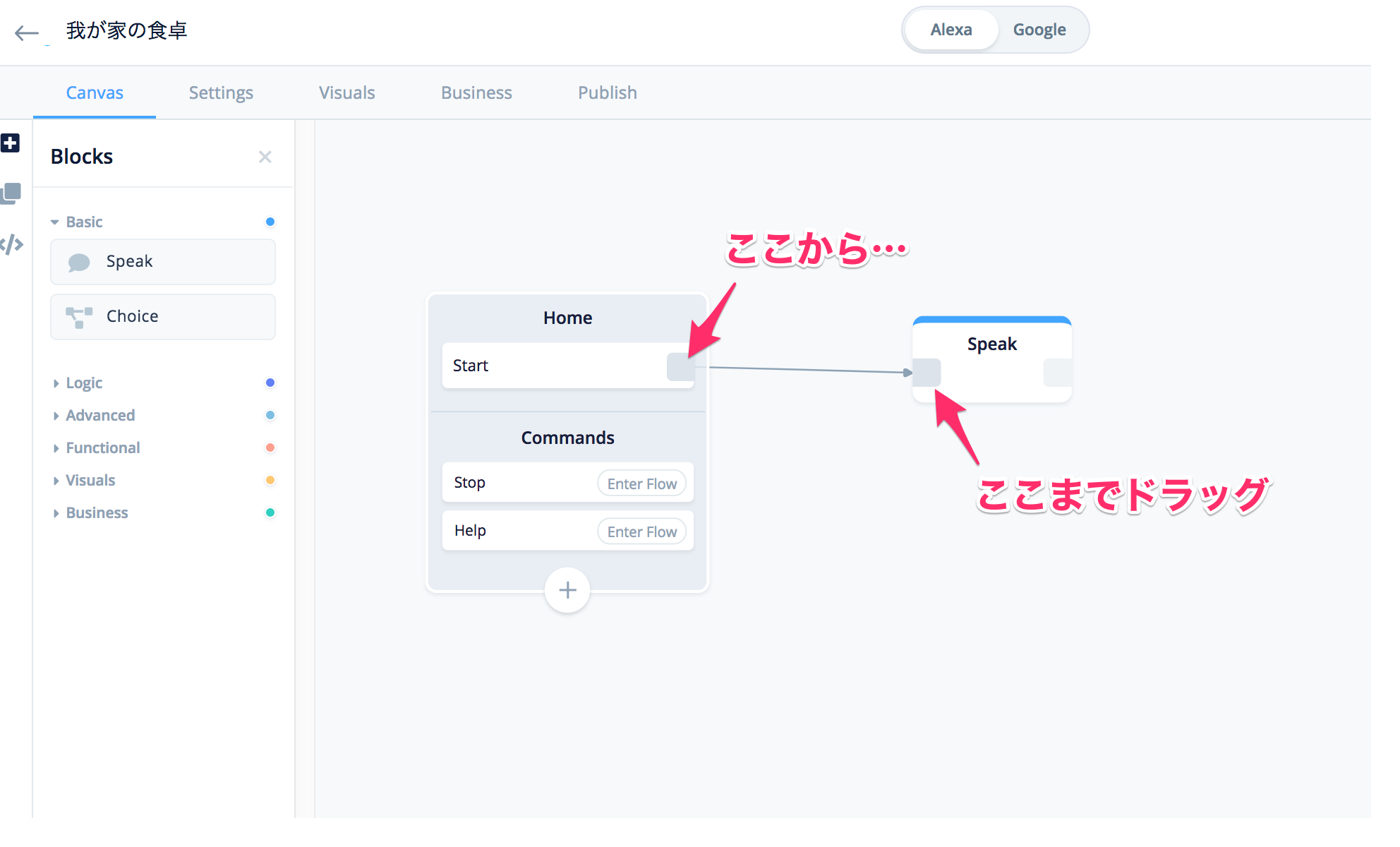Click Enter Flow for Help command
This screenshot has width=1400, height=847.
pyautogui.click(x=641, y=531)
